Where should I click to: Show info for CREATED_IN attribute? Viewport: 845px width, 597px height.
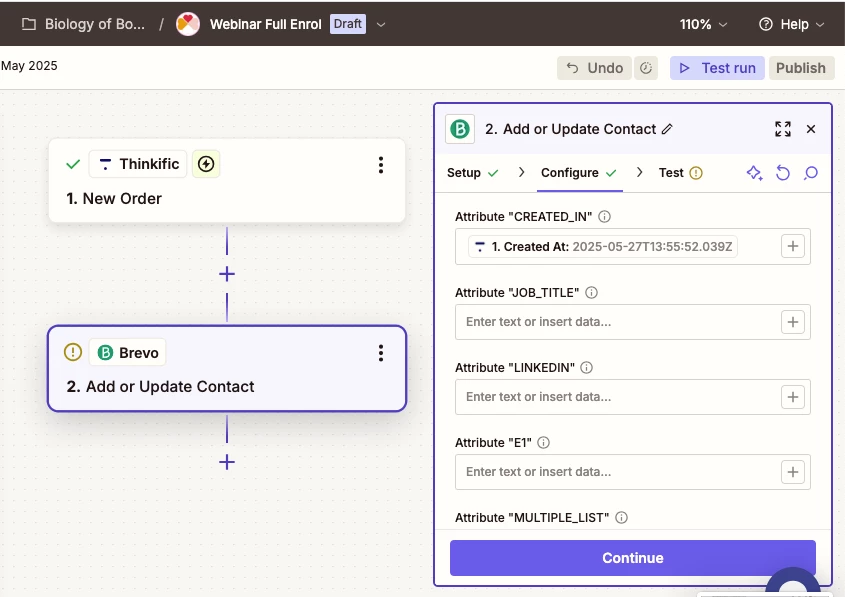605,217
